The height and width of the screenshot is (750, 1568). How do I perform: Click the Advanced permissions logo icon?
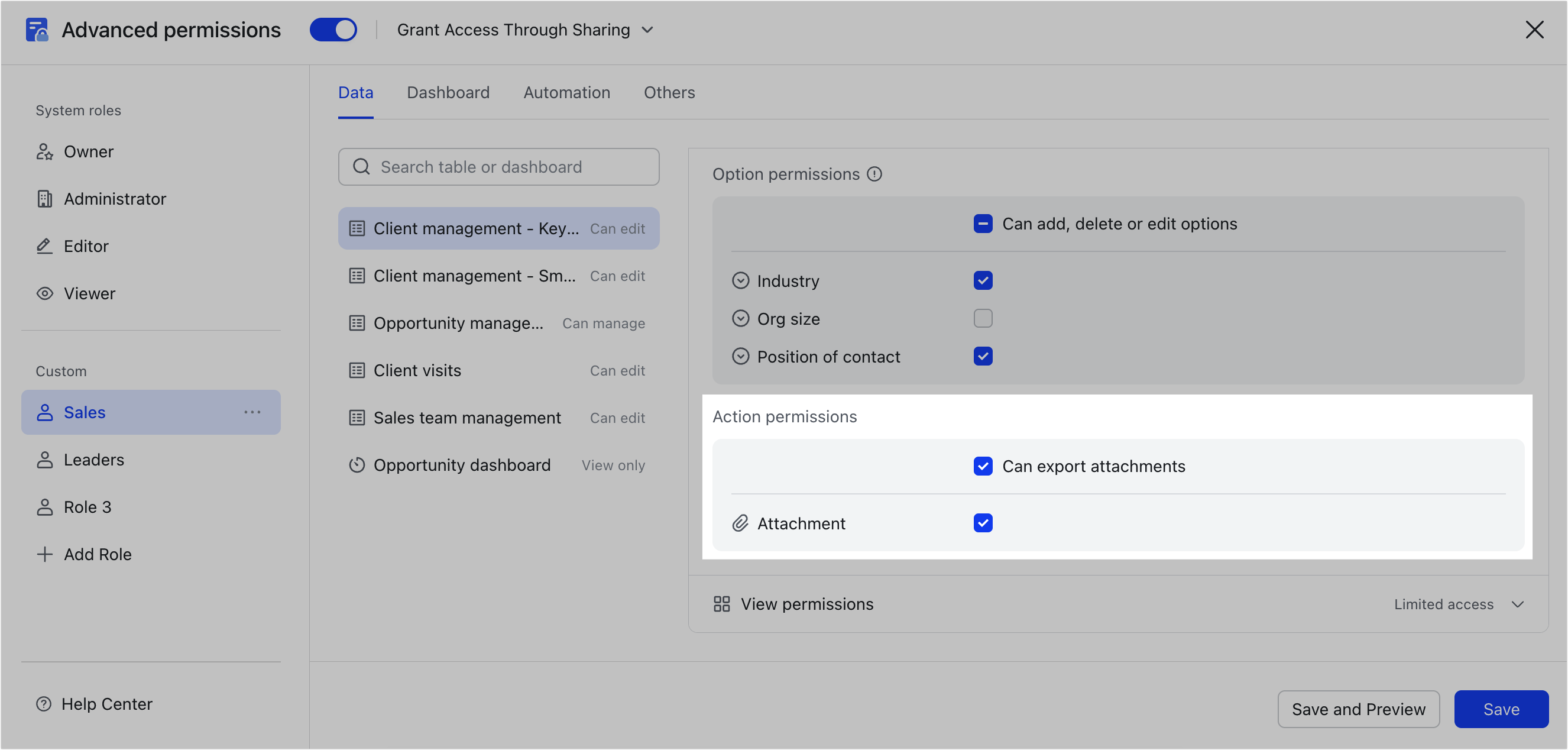[37, 30]
